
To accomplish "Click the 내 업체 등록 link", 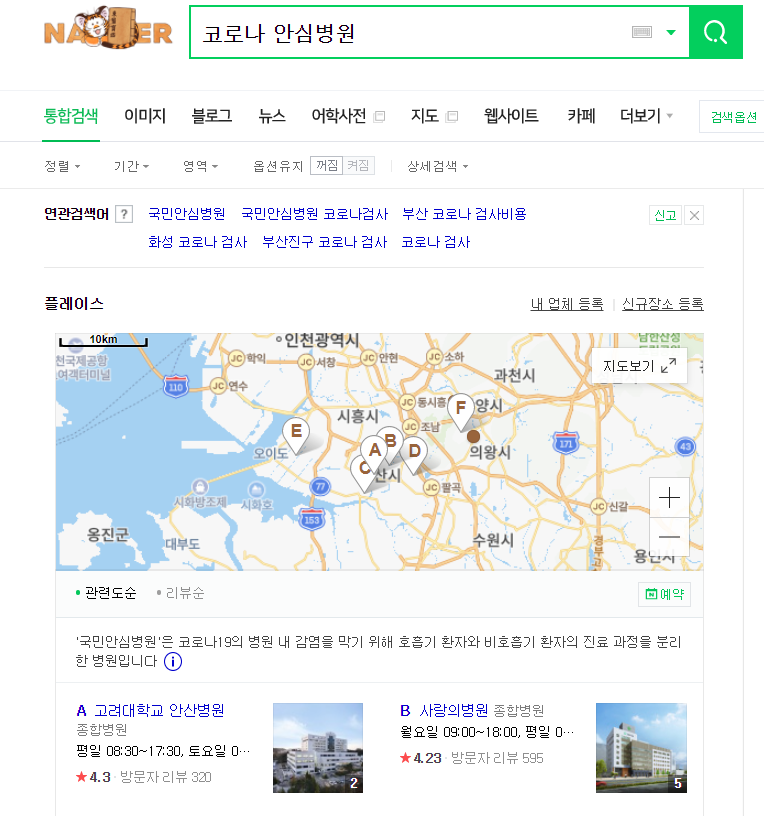I will (x=567, y=304).
